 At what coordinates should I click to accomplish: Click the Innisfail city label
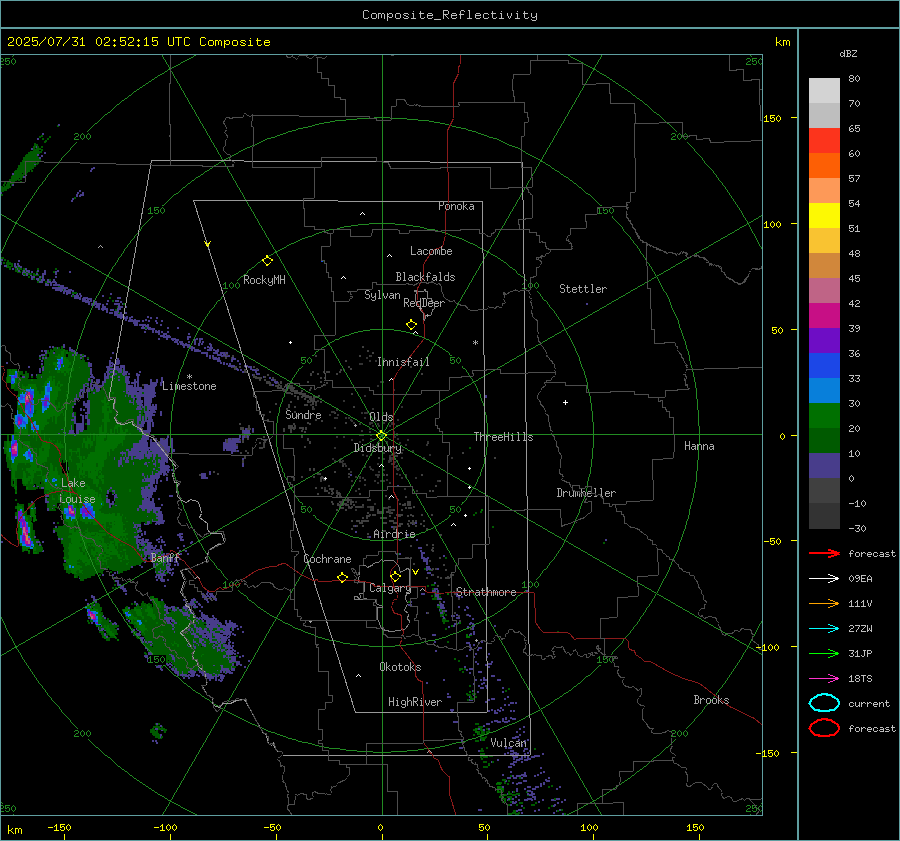403,362
